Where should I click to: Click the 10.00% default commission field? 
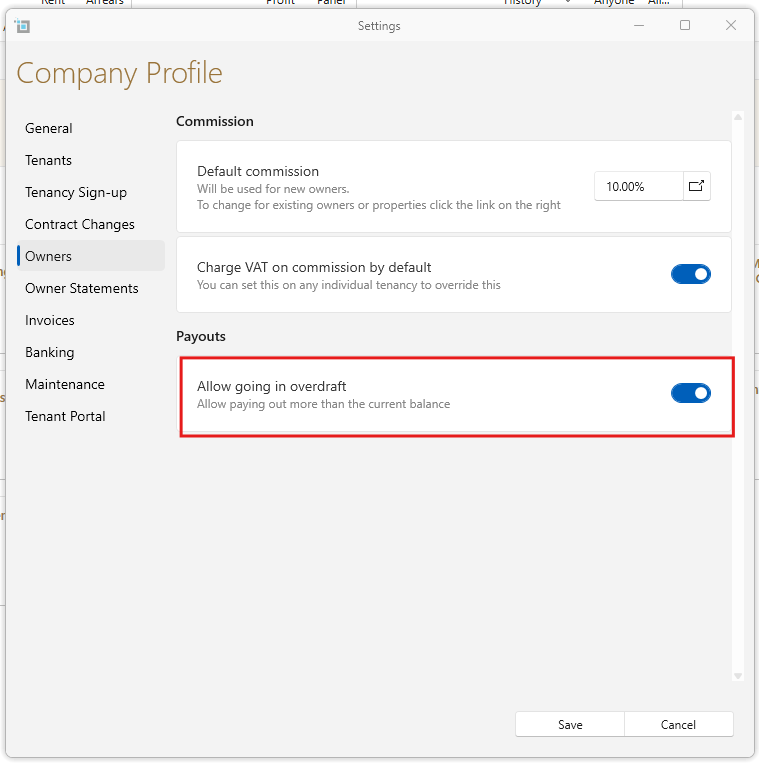[x=638, y=186]
